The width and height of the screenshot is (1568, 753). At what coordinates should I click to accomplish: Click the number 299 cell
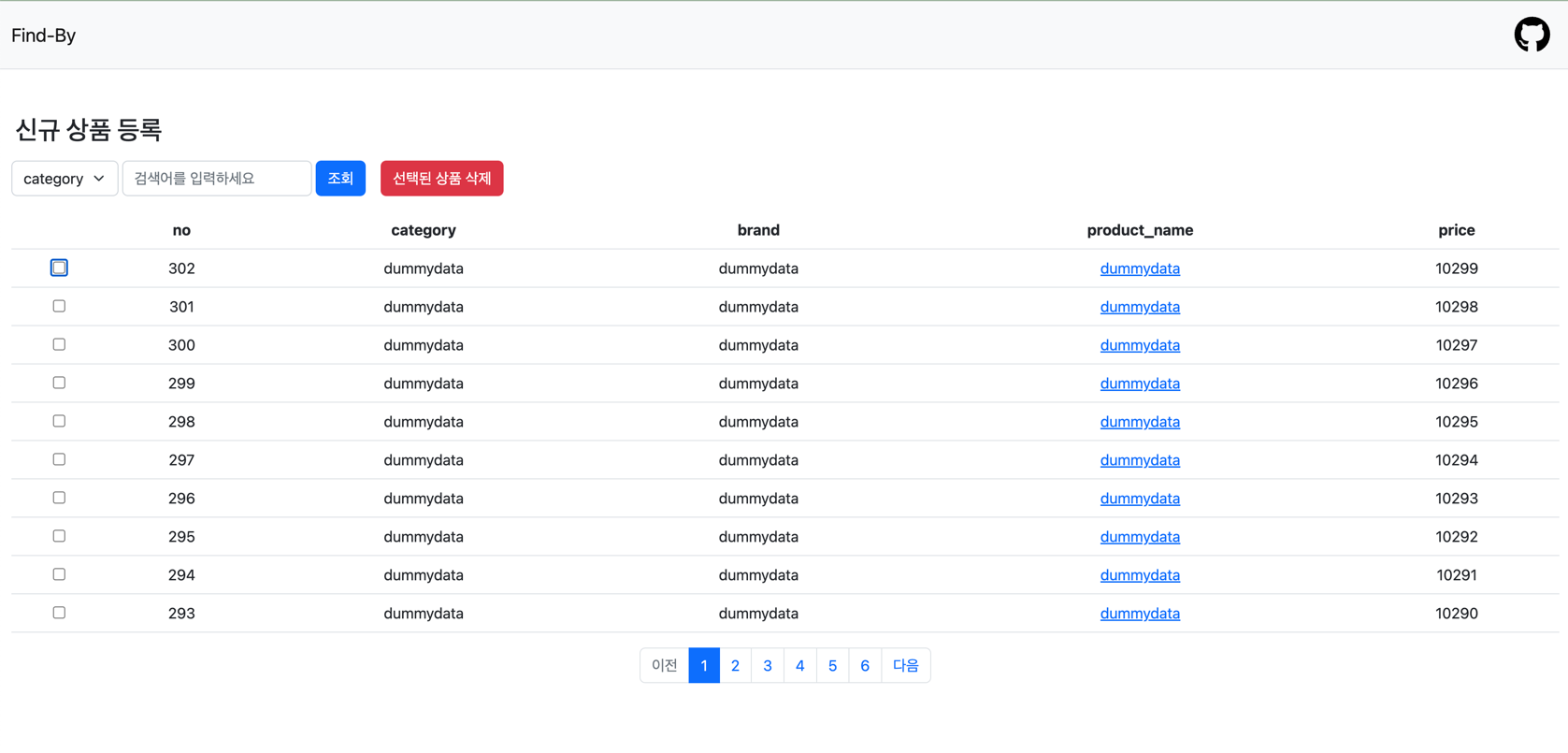[181, 384]
